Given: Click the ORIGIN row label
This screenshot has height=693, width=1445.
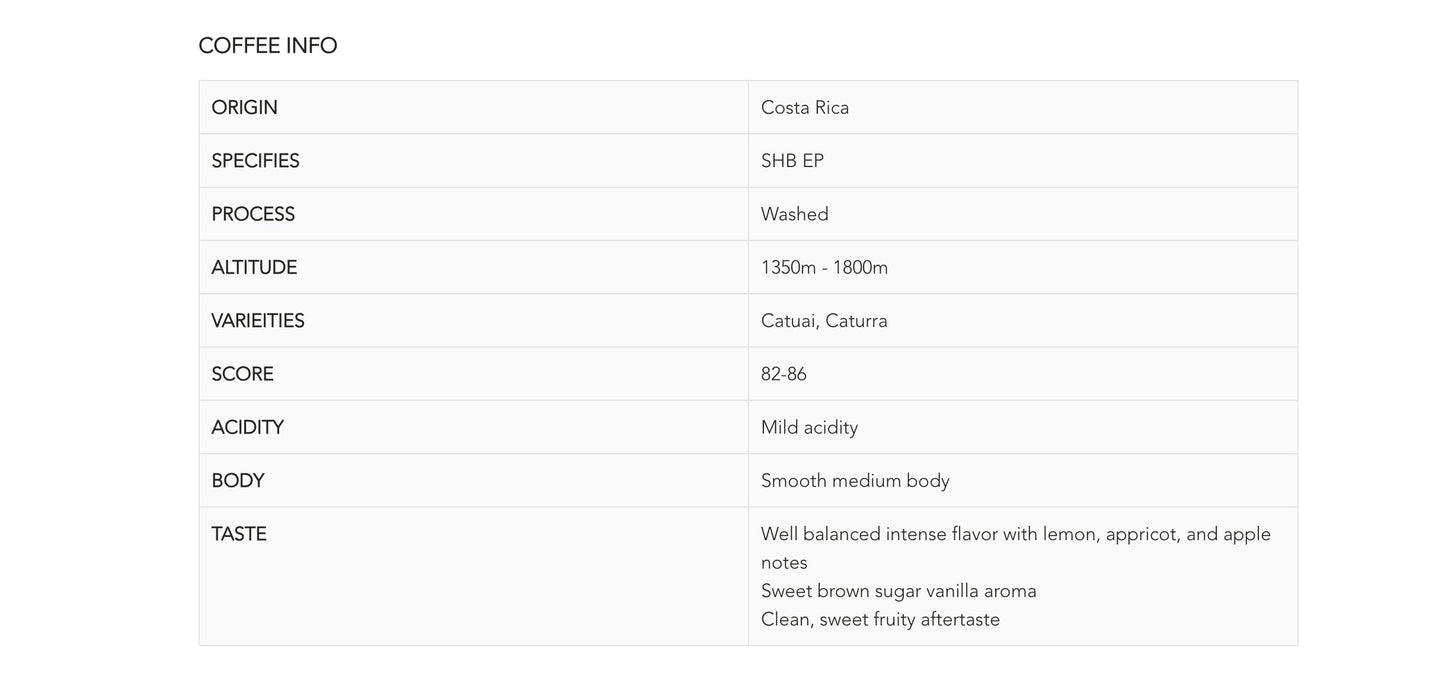Looking at the screenshot, I should tap(245, 108).
